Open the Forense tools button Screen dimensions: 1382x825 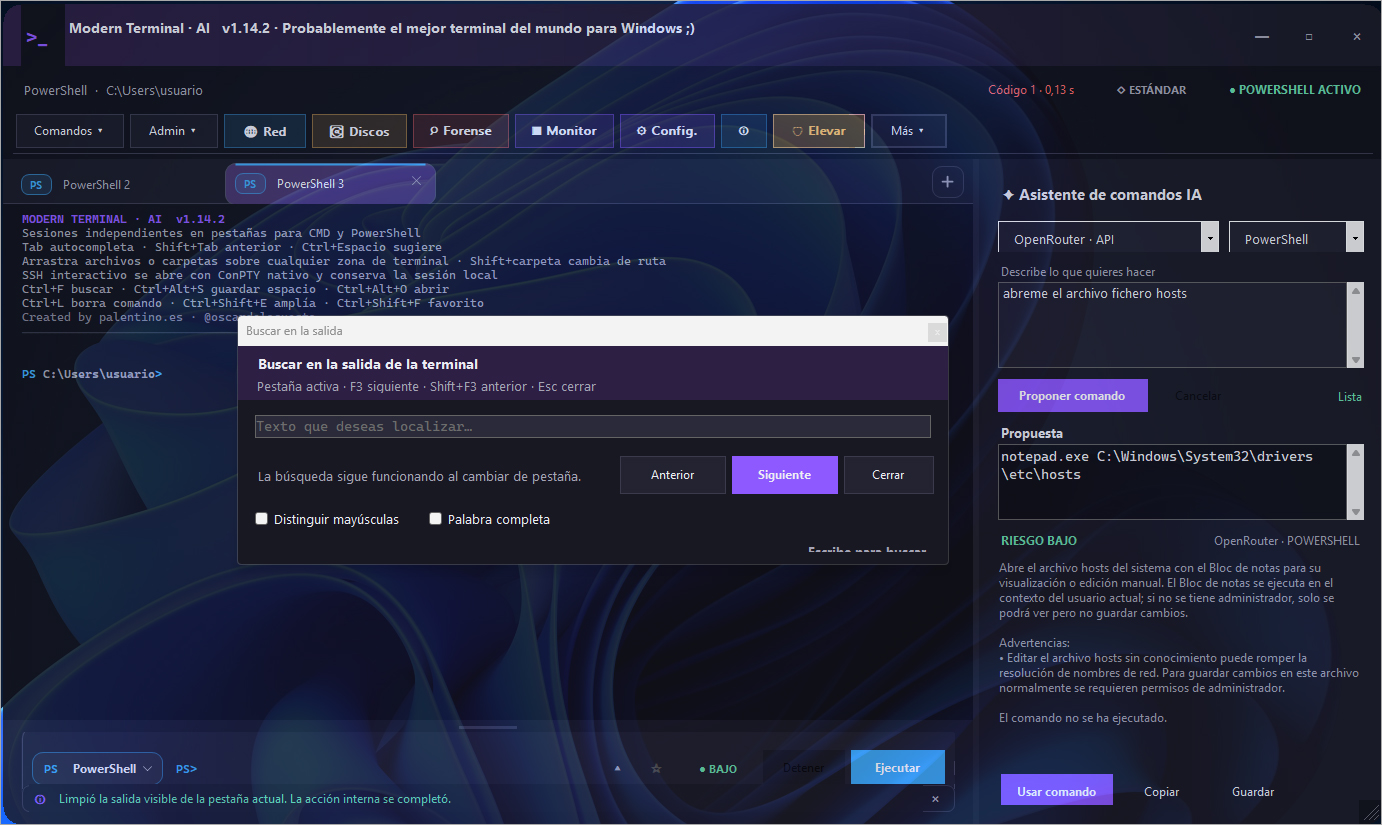point(461,131)
